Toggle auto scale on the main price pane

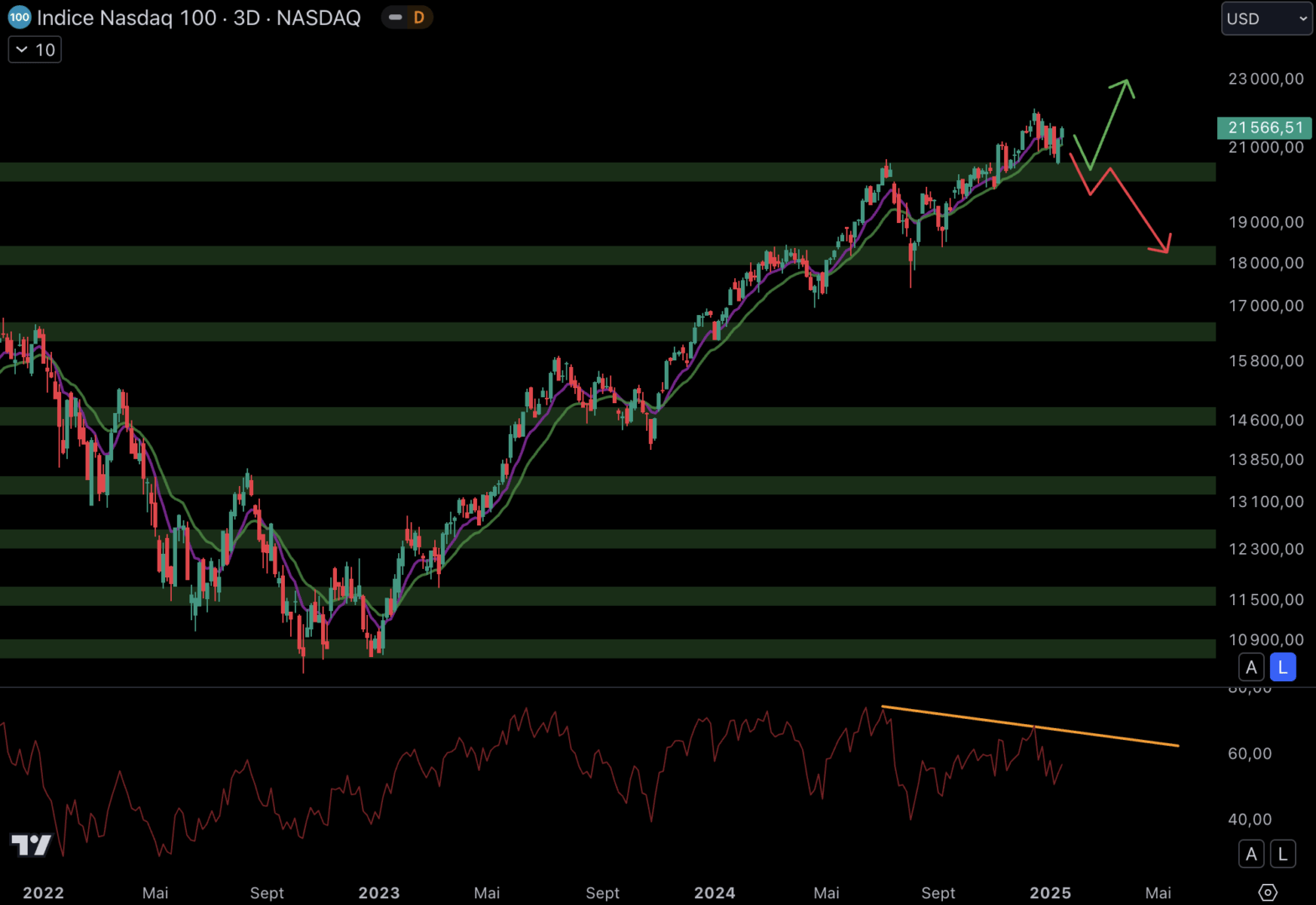coord(1251,667)
